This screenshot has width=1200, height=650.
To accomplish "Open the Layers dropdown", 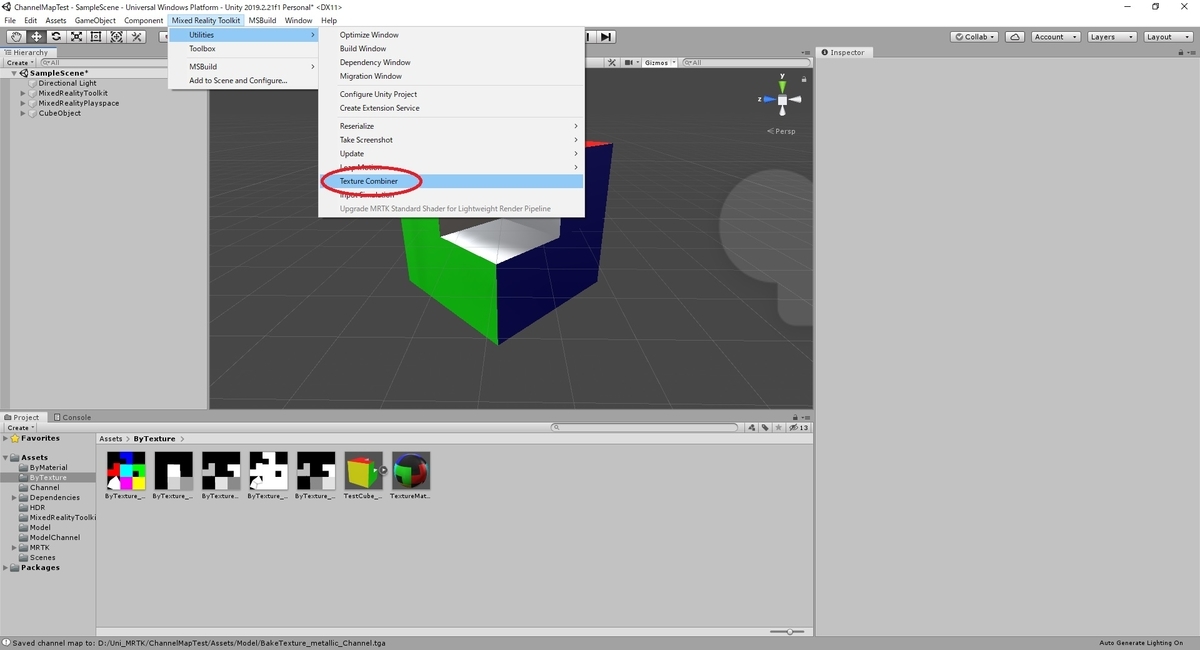I will point(1110,37).
